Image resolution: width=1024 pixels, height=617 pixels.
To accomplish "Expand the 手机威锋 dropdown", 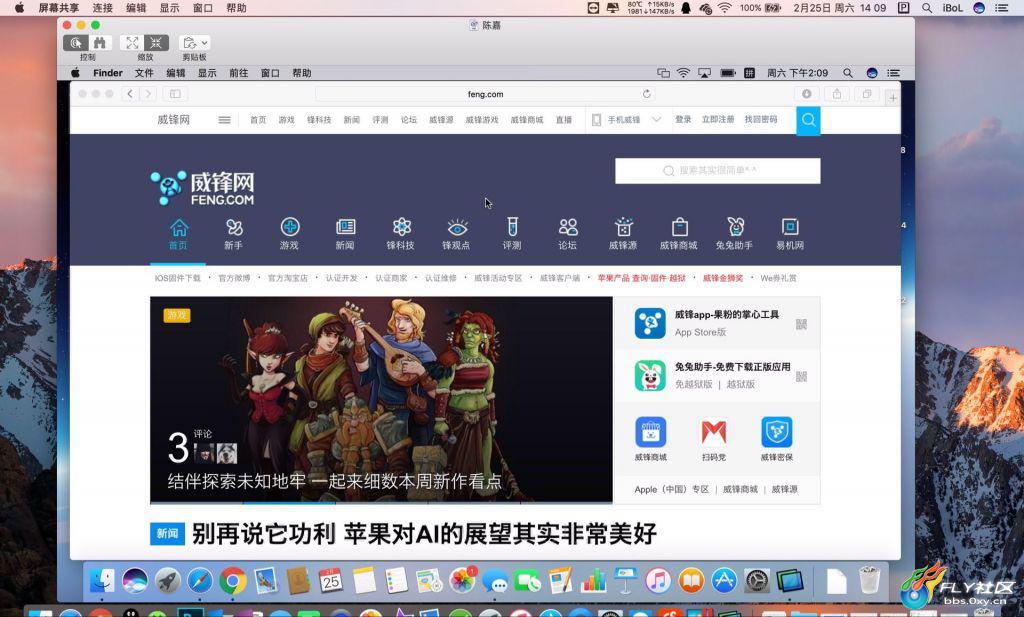I will [656, 119].
